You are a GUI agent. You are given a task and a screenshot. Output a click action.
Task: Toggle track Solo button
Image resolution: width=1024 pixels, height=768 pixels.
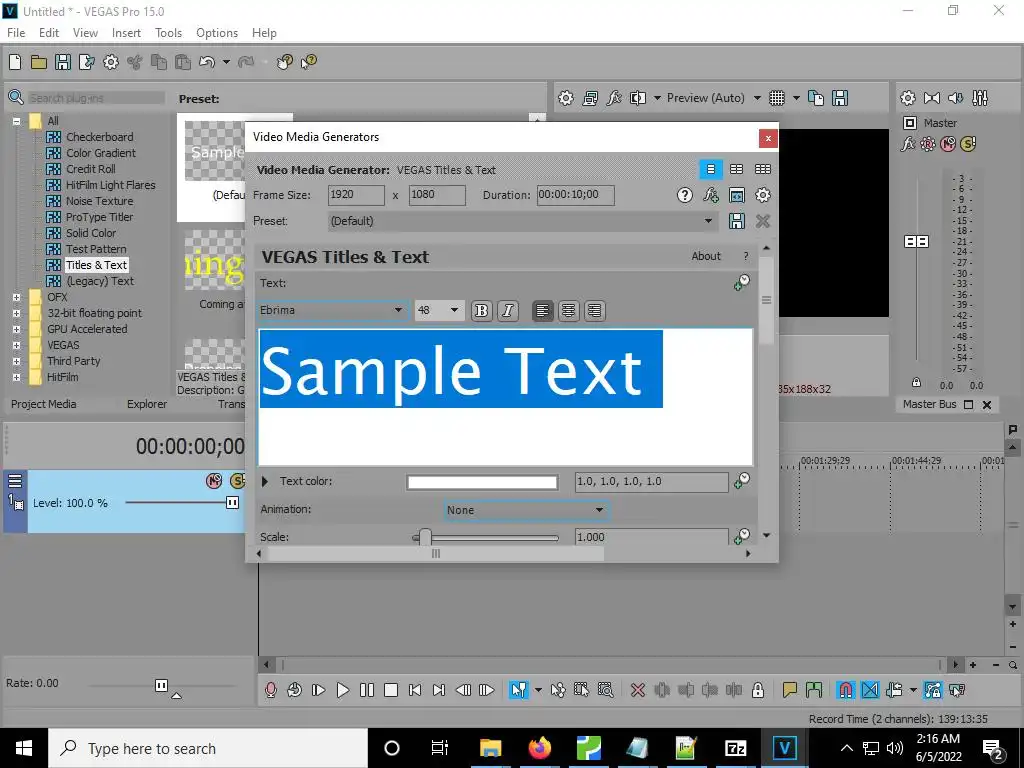click(x=238, y=481)
